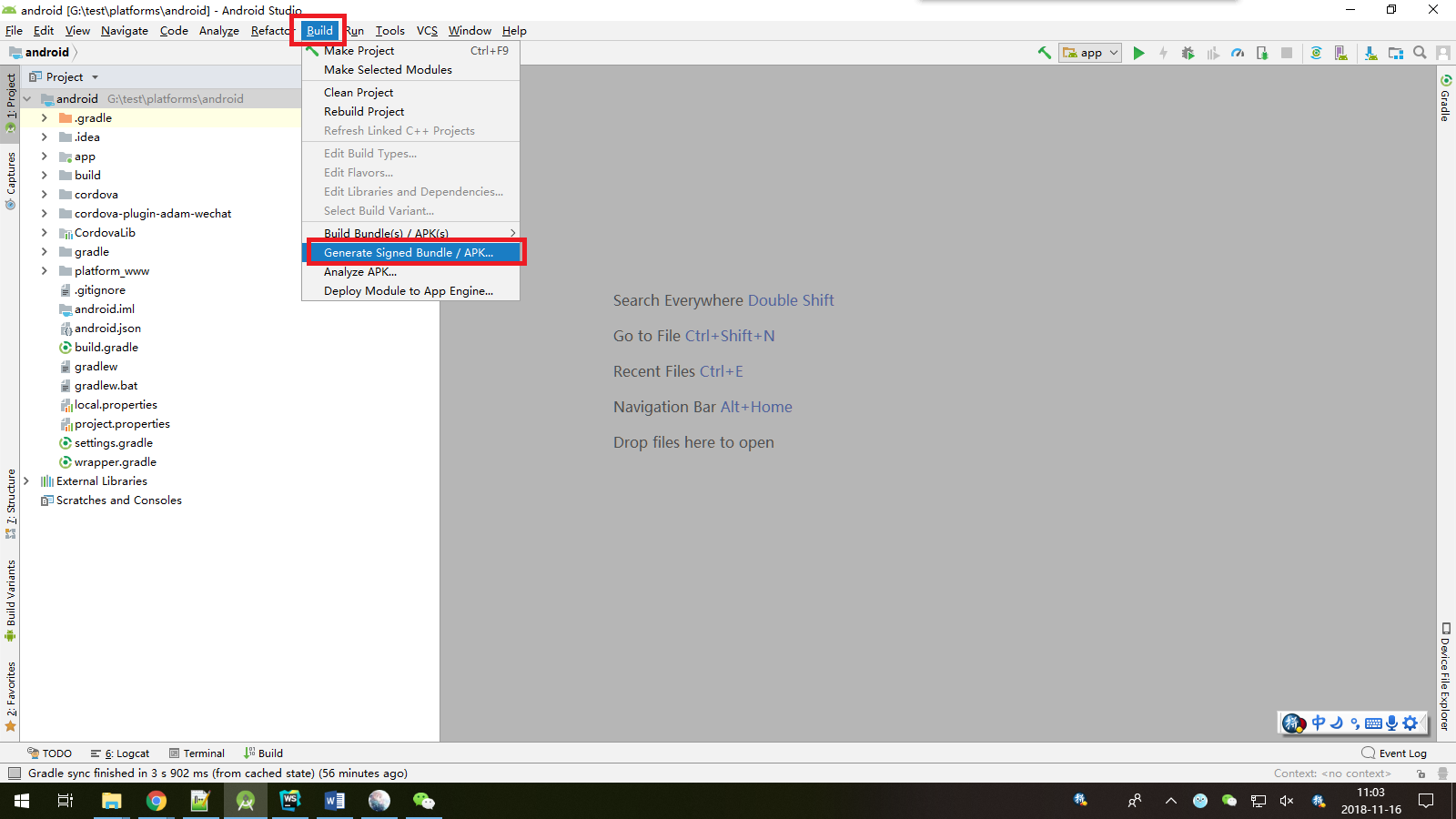Select the local.properties file
1456x819 pixels.
pyautogui.click(x=108, y=405)
